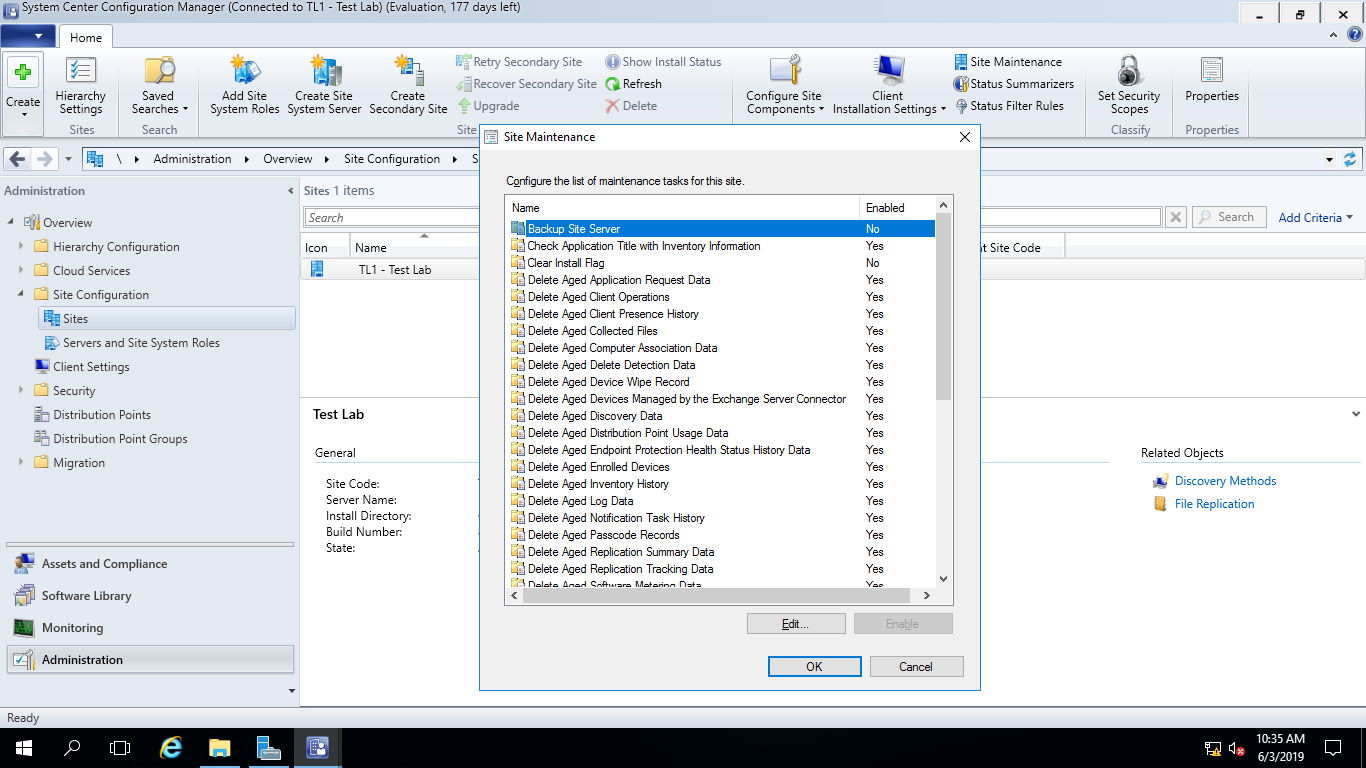Screen dimensions: 1366x768
Task: Click the ribbon help question mark icon
Action: [x=1355, y=35]
